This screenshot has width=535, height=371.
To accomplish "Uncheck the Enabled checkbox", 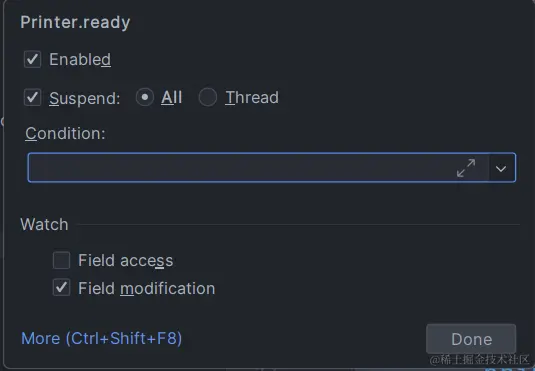I will coord(32,59).
